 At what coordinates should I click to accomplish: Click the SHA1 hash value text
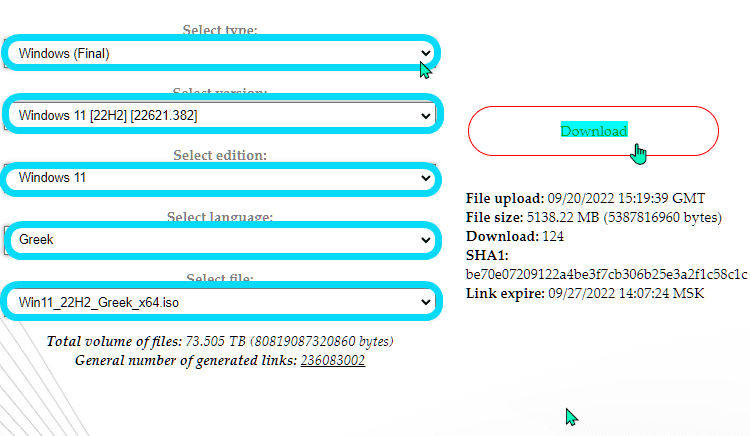607,274
